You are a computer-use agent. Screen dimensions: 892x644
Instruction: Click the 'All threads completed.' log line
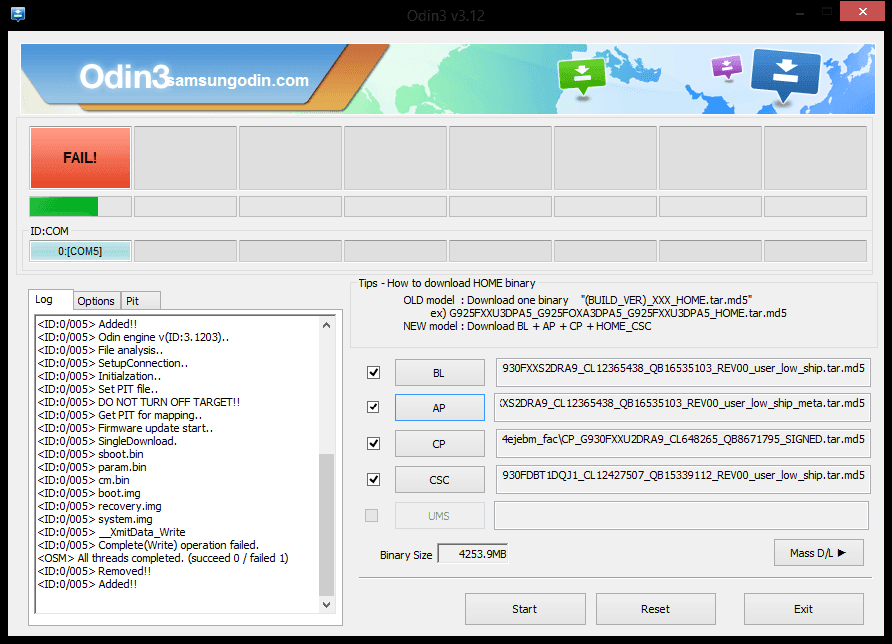pos(163,558)
